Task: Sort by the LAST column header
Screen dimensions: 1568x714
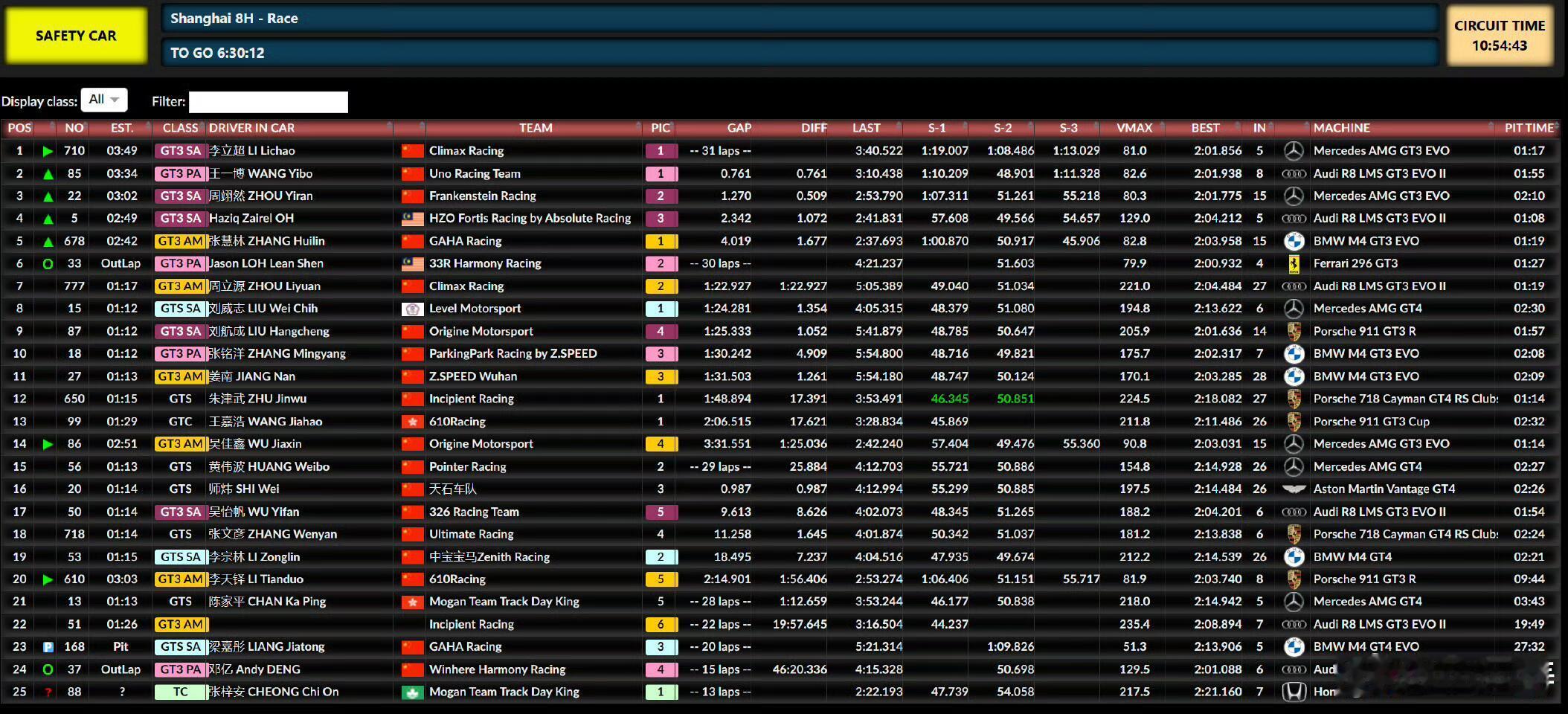Action: click(x=867, y=128)
